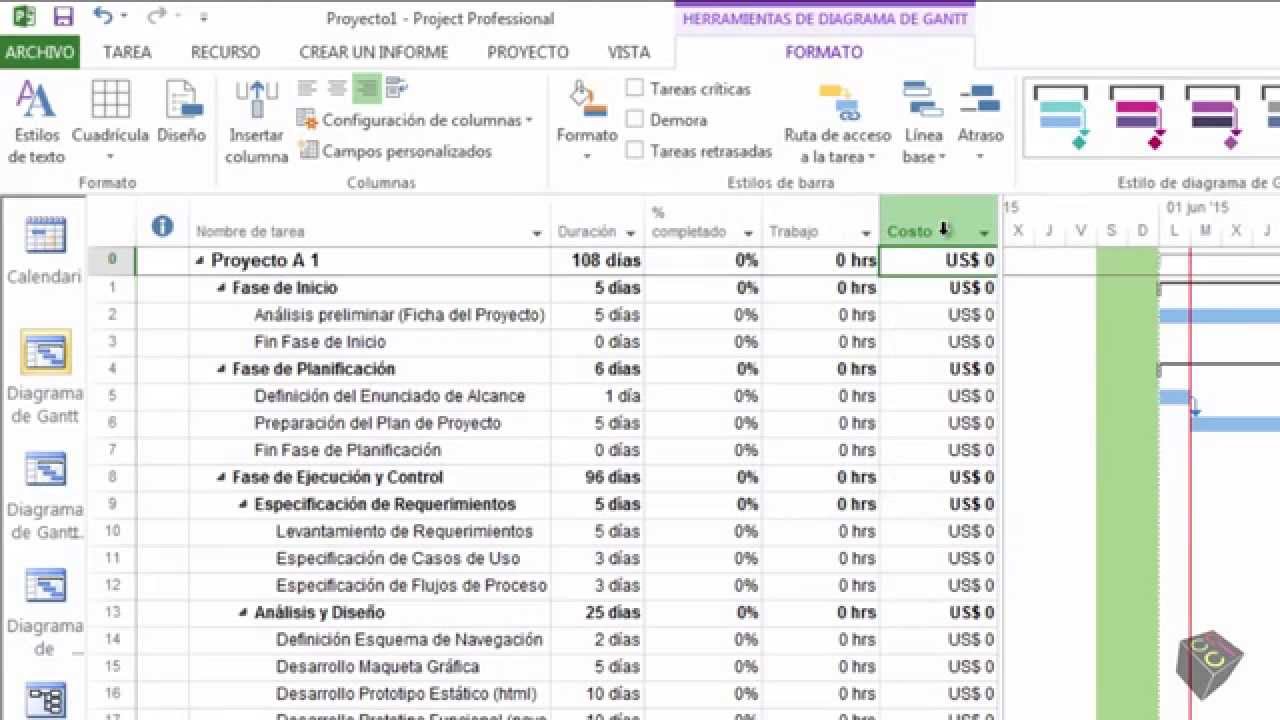
Task: Select the purple Gantt chart style
Action: click(x=1213, y=116)
